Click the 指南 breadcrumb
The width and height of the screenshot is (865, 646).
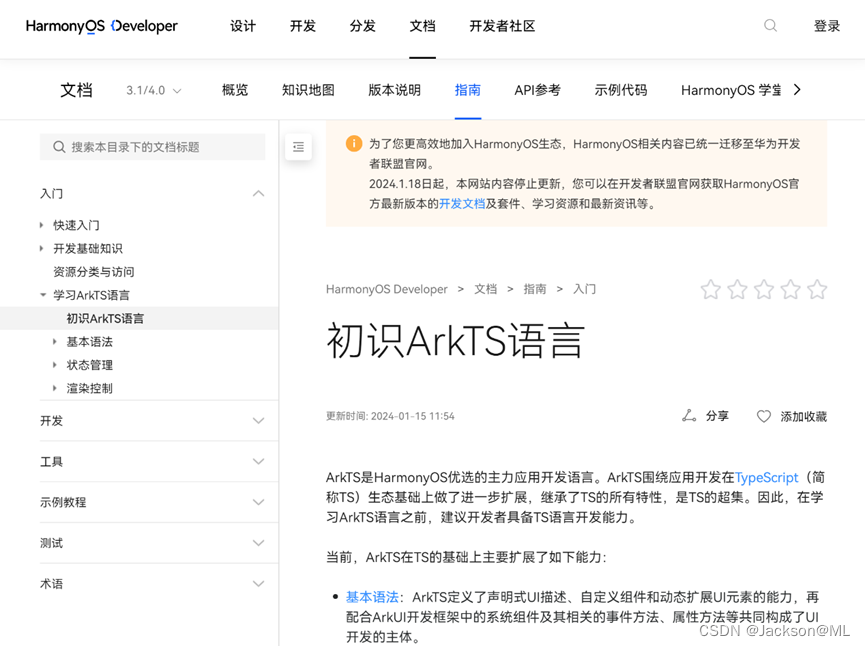tap(535, 289)
